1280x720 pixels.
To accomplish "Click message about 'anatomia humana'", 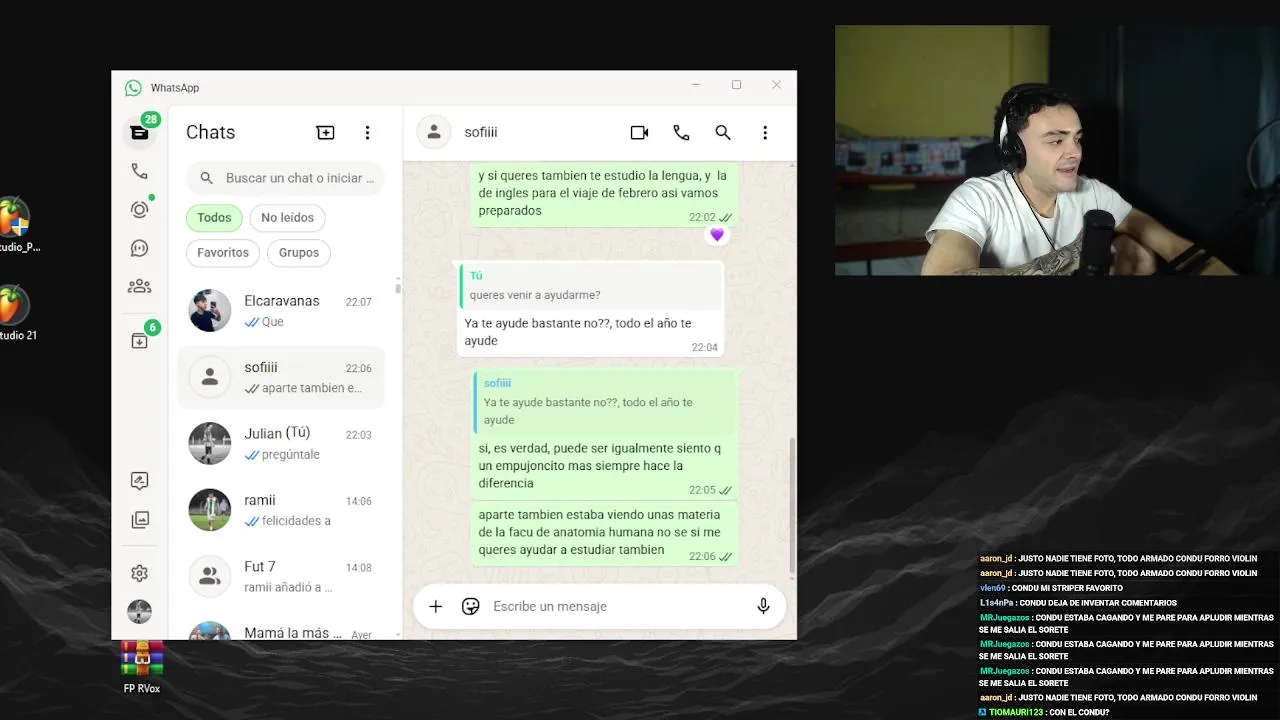I will pyautogui.click(x=605, y=533).
